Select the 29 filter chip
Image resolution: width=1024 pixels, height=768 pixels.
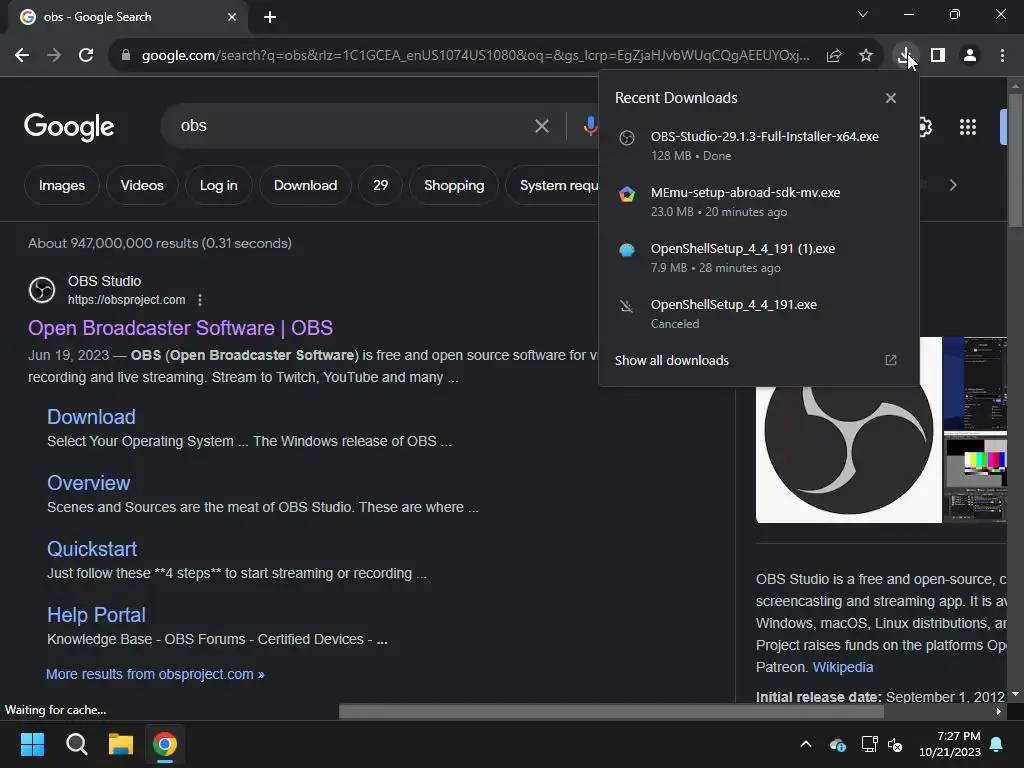point(381,185)
